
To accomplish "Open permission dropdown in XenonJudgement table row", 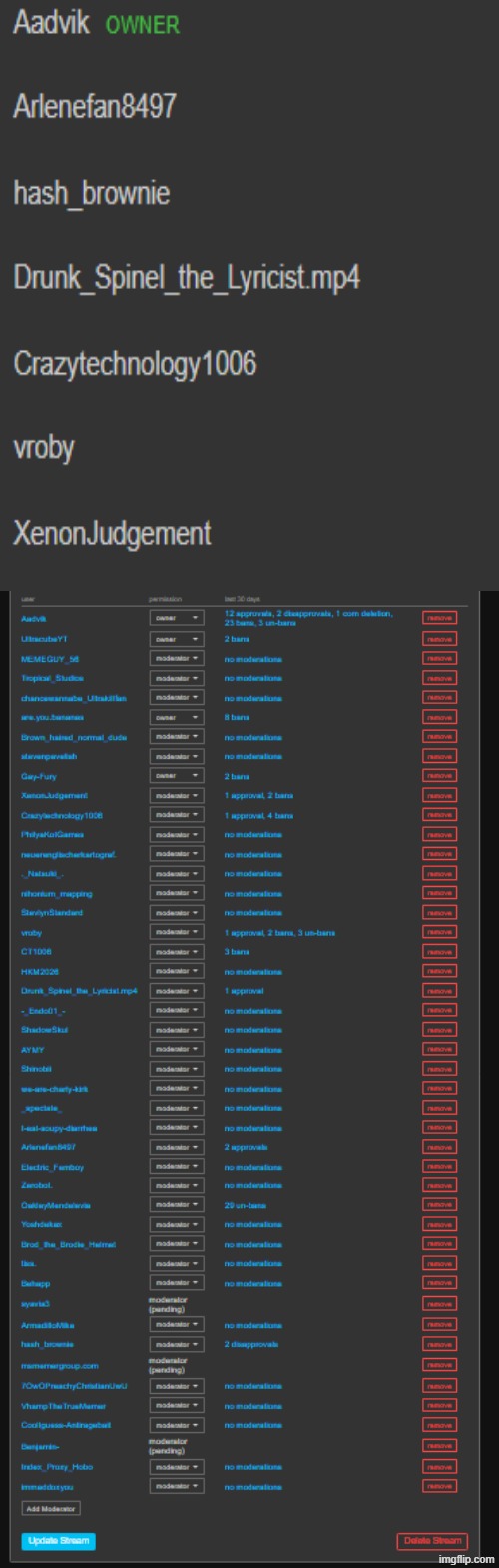I will tap(177, 795).
